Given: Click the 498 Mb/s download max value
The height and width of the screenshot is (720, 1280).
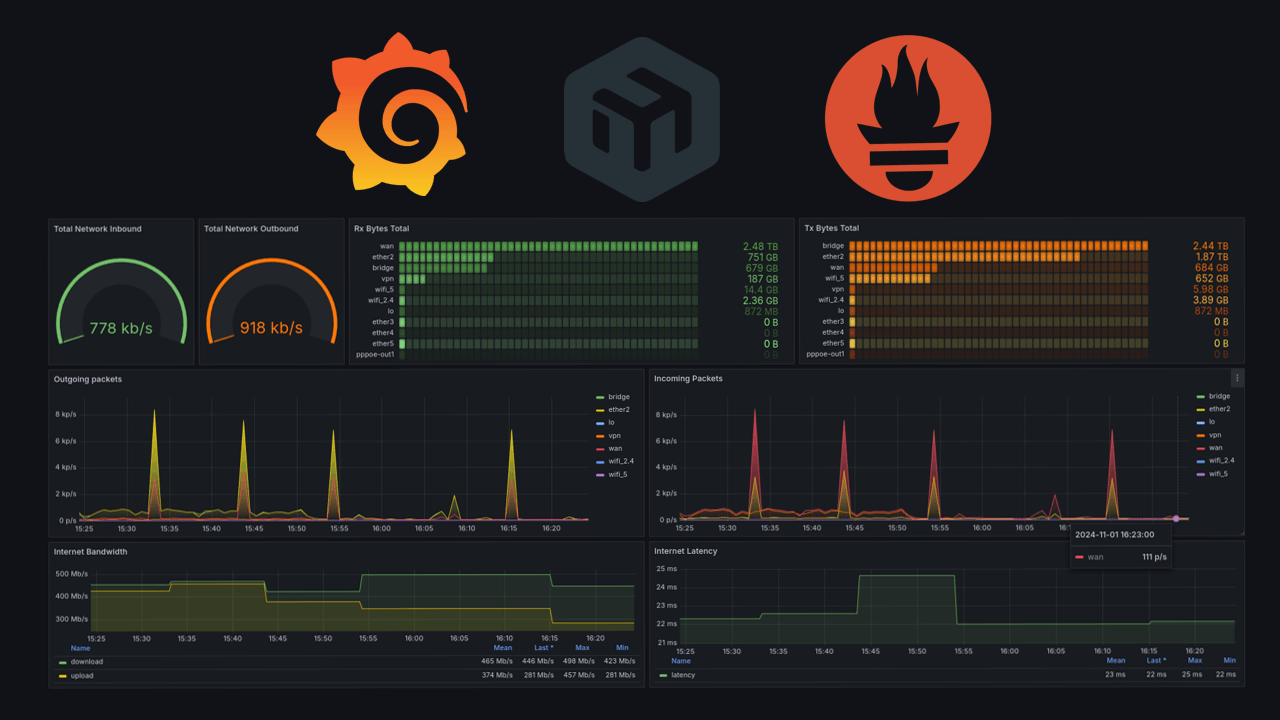Looking at the screenshot, I should click(577, 662).
